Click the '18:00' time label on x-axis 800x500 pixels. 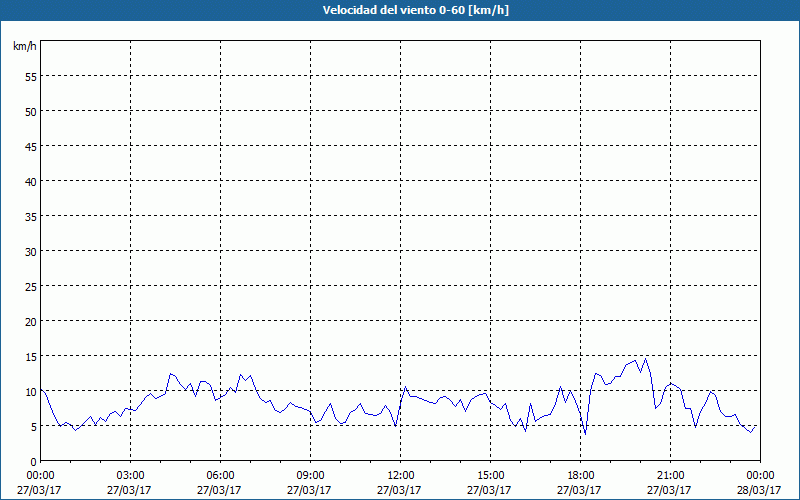click(581, 476)
